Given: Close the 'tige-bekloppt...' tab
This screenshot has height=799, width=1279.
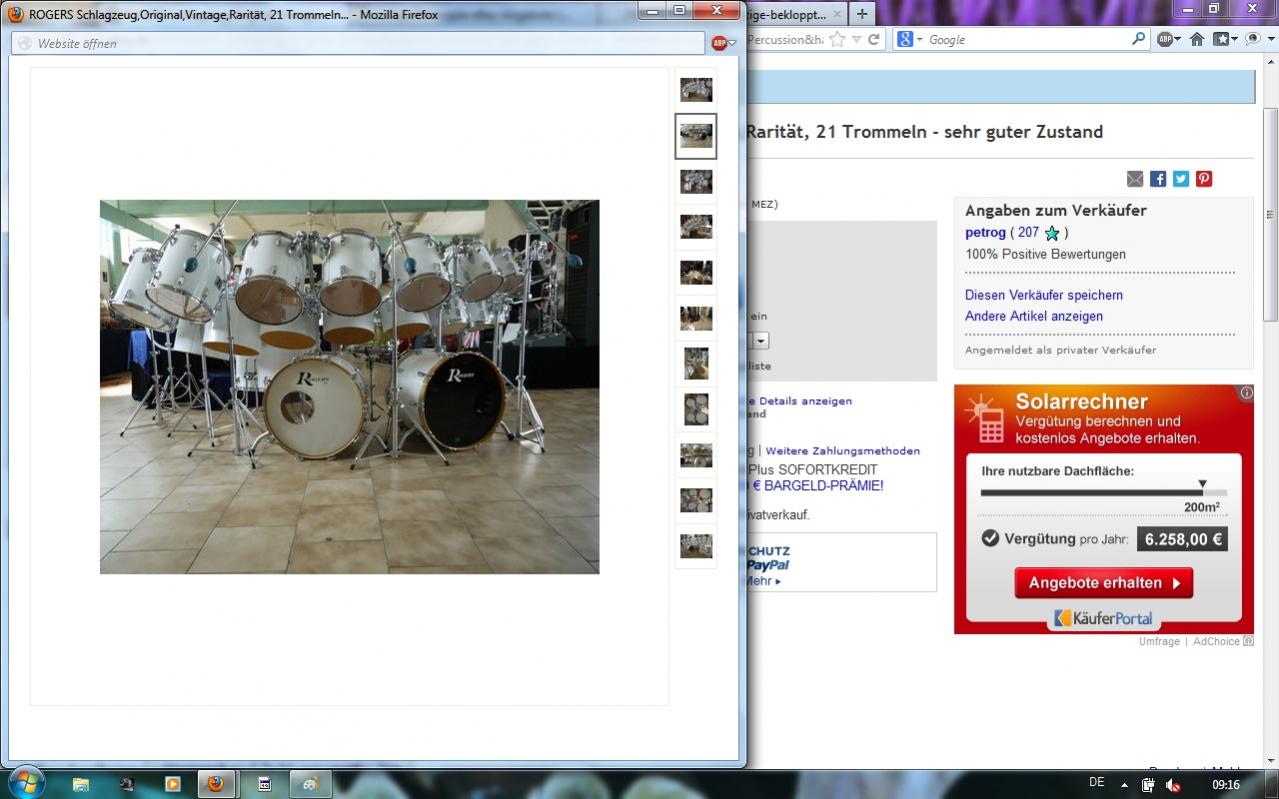Looking at the screenshot, I should (x=836, y=15).
